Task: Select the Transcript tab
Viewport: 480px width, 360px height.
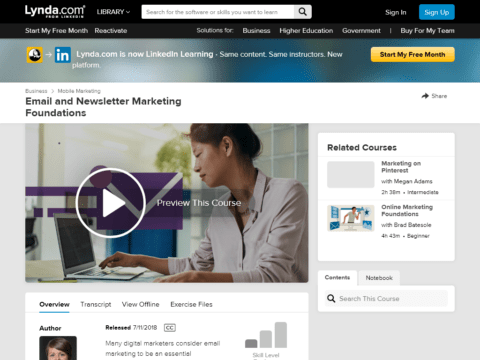Action: point(96,304)
